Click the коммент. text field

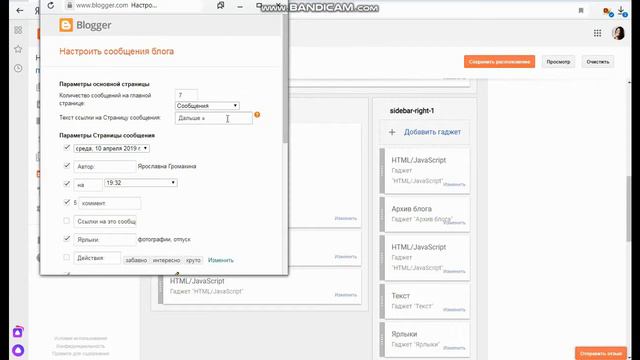click(x=109, y=203)
